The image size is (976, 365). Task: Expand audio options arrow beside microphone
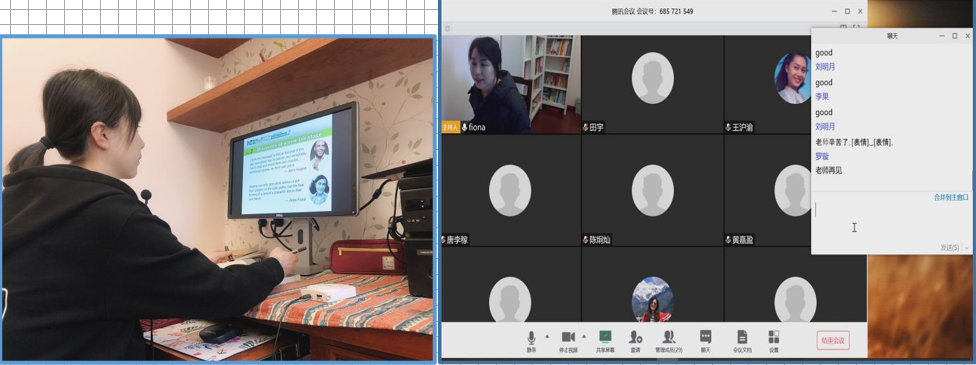click(547, 336)
